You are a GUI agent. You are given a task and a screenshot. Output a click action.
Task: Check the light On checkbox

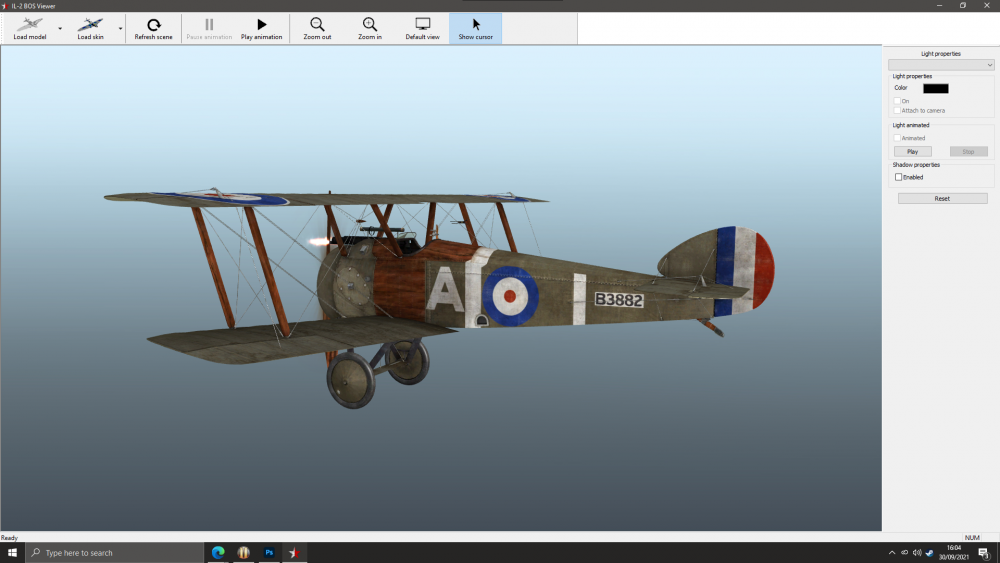click(x=897, y=101)
